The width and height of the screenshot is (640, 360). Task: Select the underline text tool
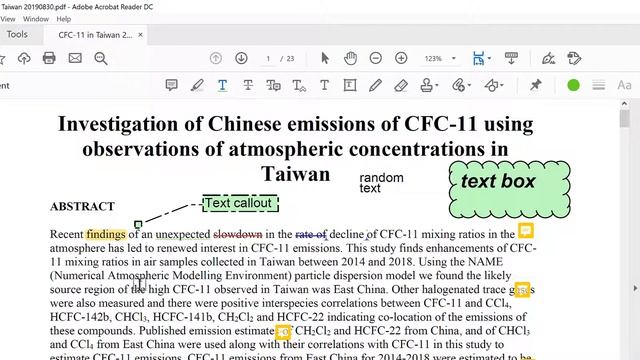point(222,85)
